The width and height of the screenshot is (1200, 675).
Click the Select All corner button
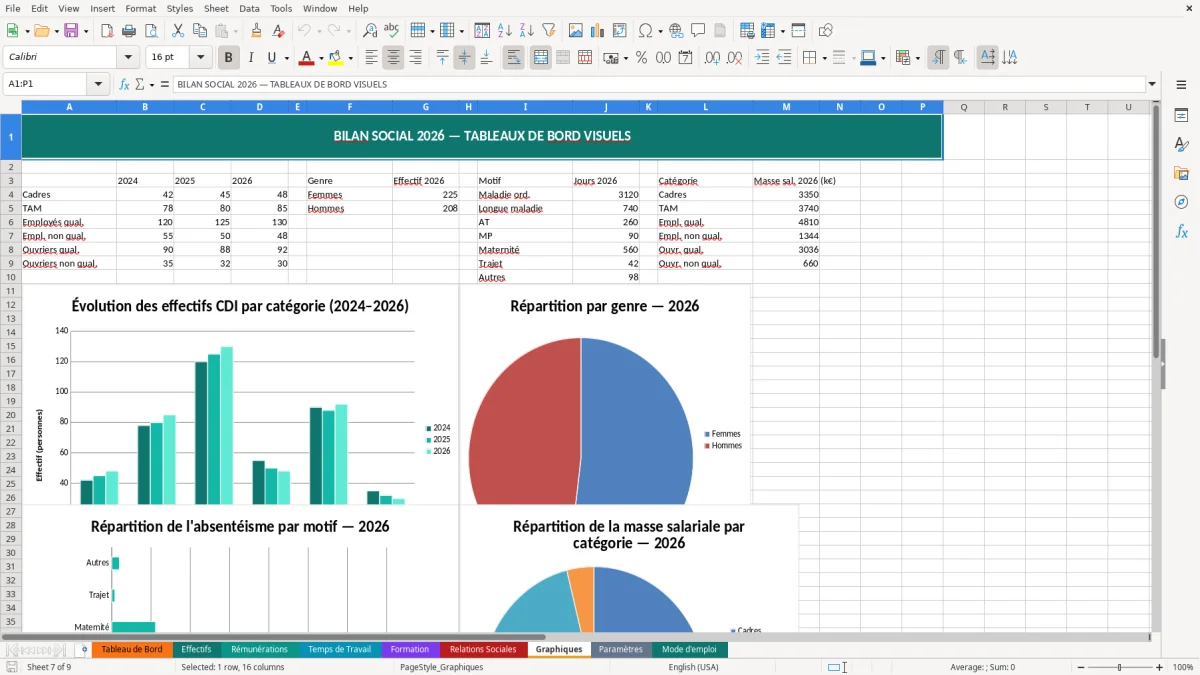(x=11, y=107)
